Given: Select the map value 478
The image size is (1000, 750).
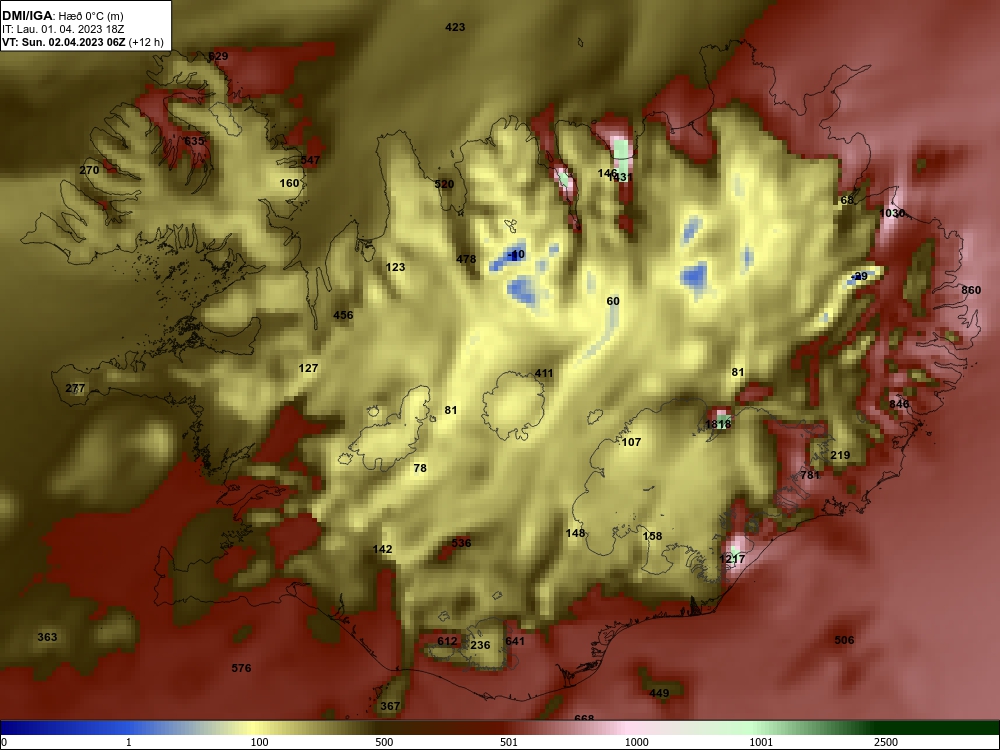Looking at the screenshot, I should tap(466, 260).
